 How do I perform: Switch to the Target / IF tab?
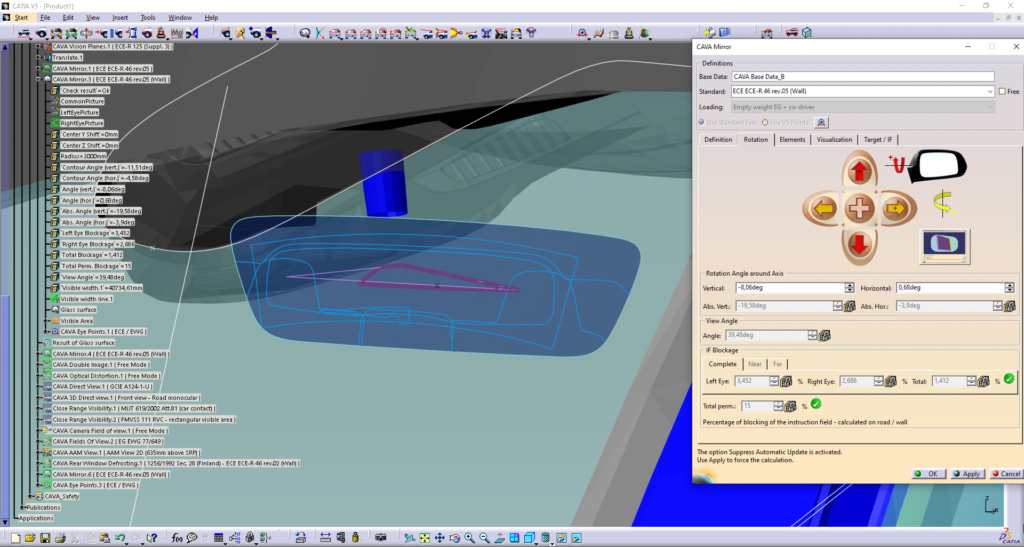[878, 140]
